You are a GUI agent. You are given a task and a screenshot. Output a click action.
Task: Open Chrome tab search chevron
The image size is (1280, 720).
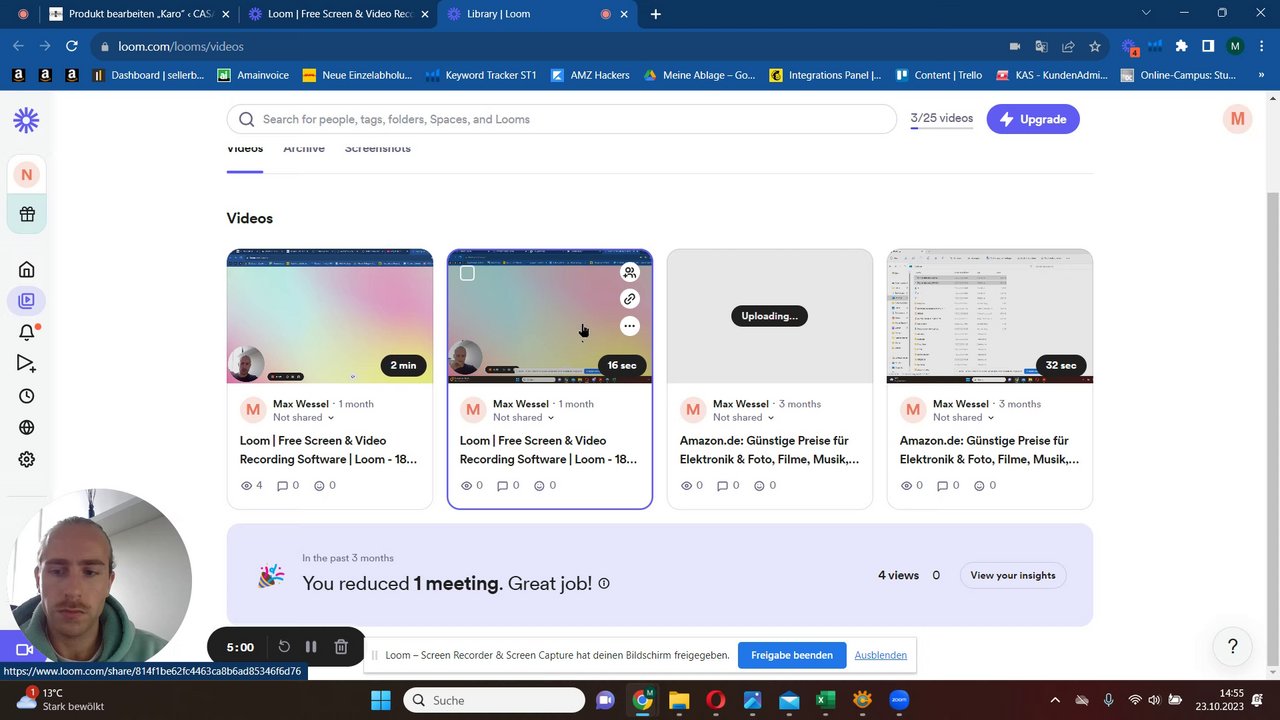point(1146,13)
